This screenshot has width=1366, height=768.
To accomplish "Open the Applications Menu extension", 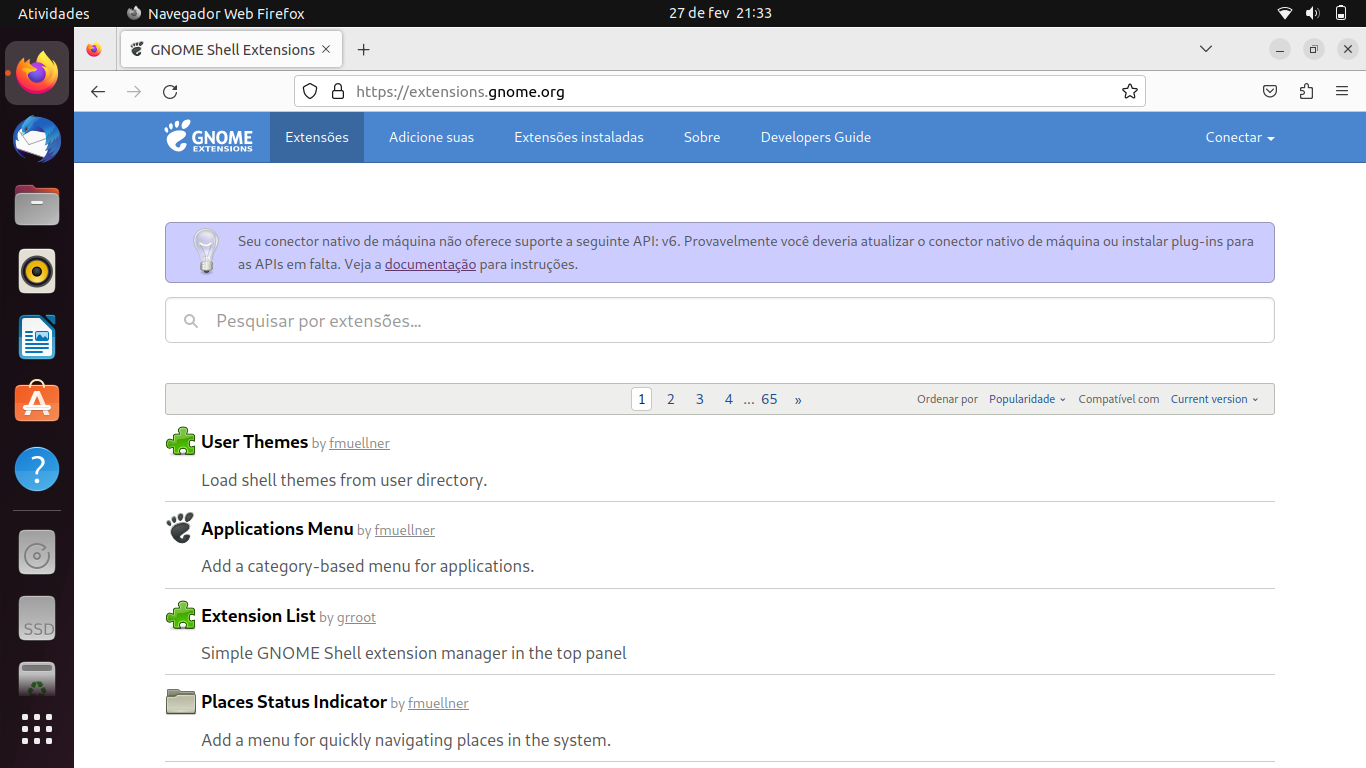I will (x=277, y=528).
